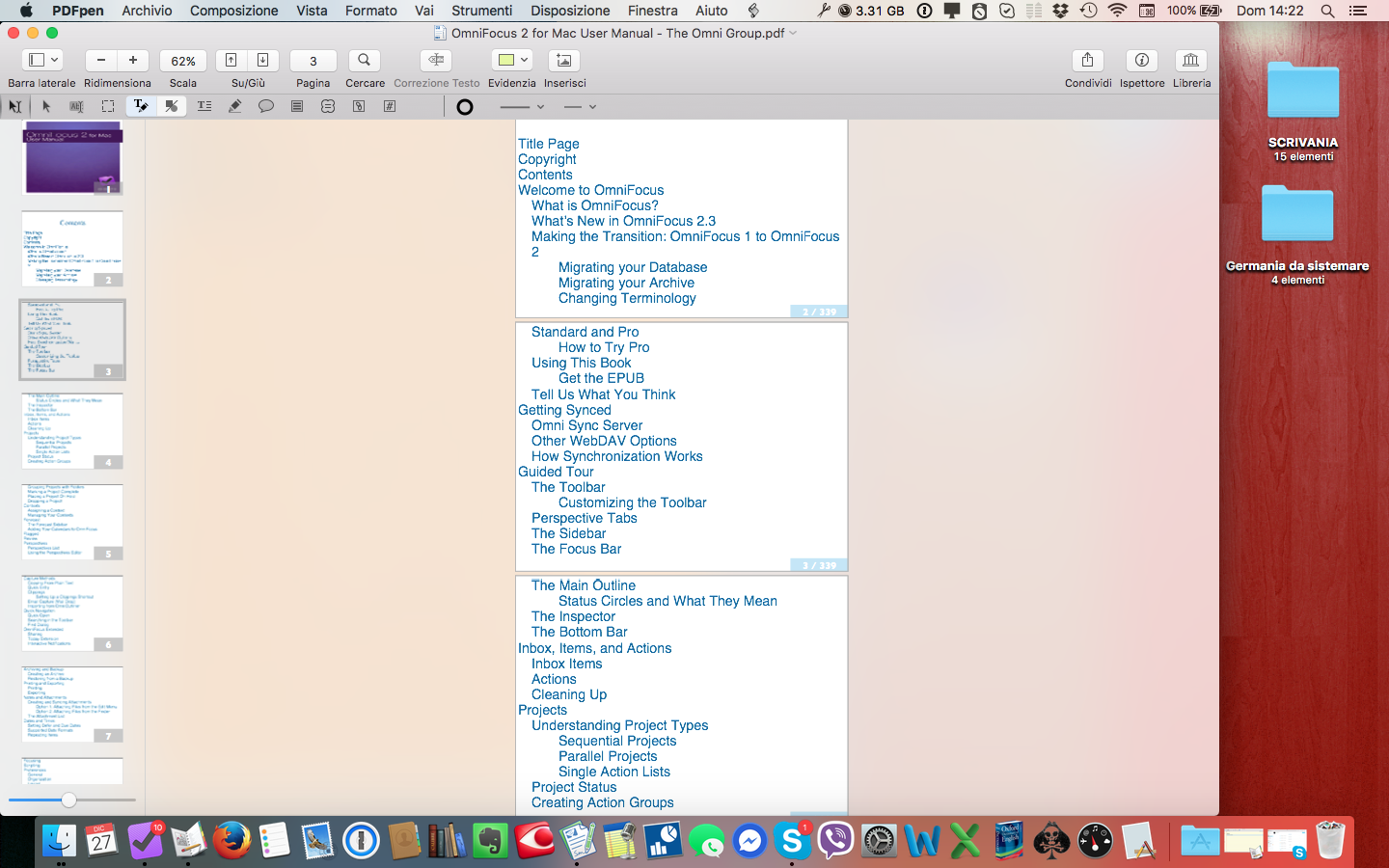Open the Condividi share menu
Image resolution: width=1389 pixels, height=868 pixels.
point(1088,60)
